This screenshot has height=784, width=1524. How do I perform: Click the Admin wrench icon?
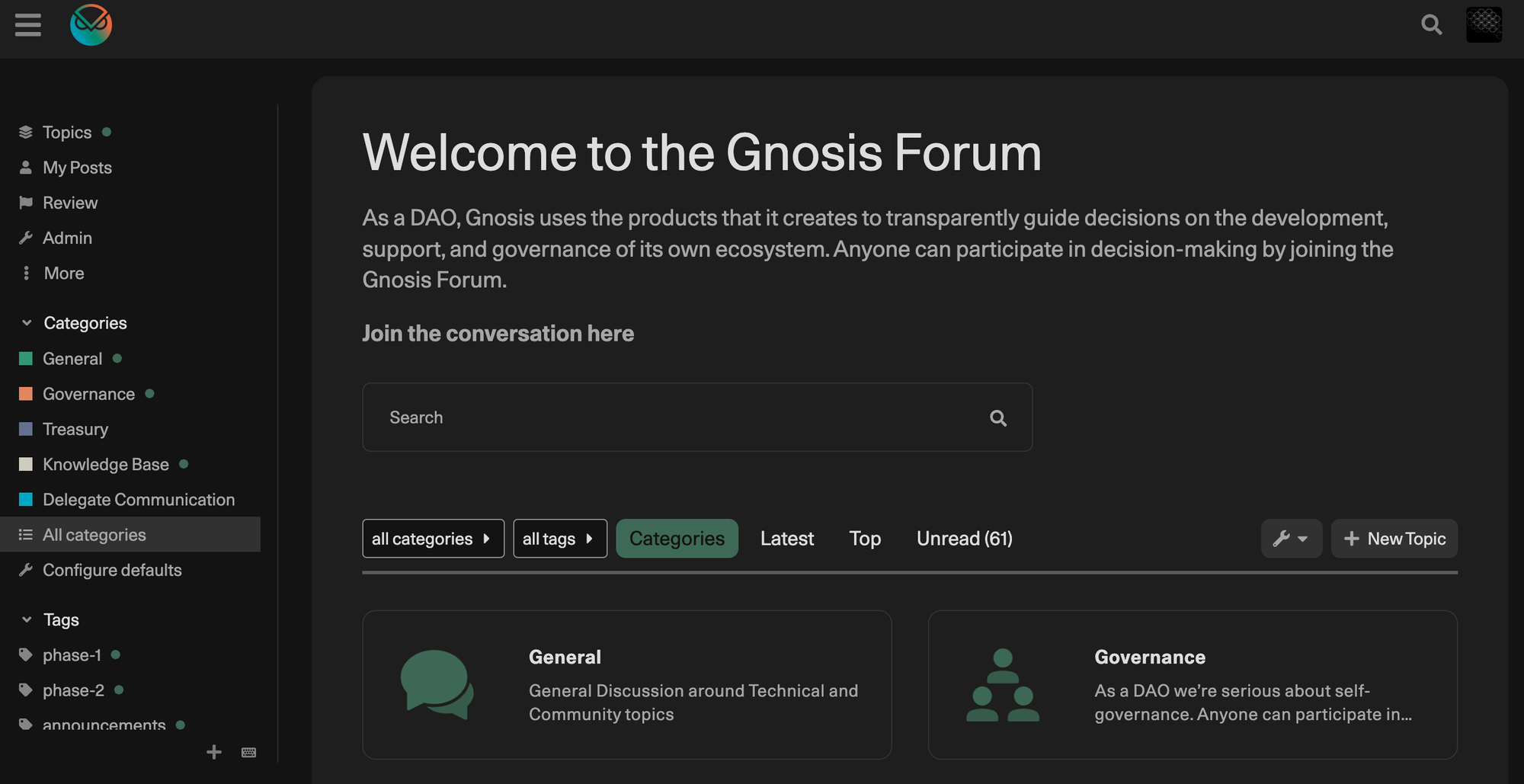(x=26, y=238)
